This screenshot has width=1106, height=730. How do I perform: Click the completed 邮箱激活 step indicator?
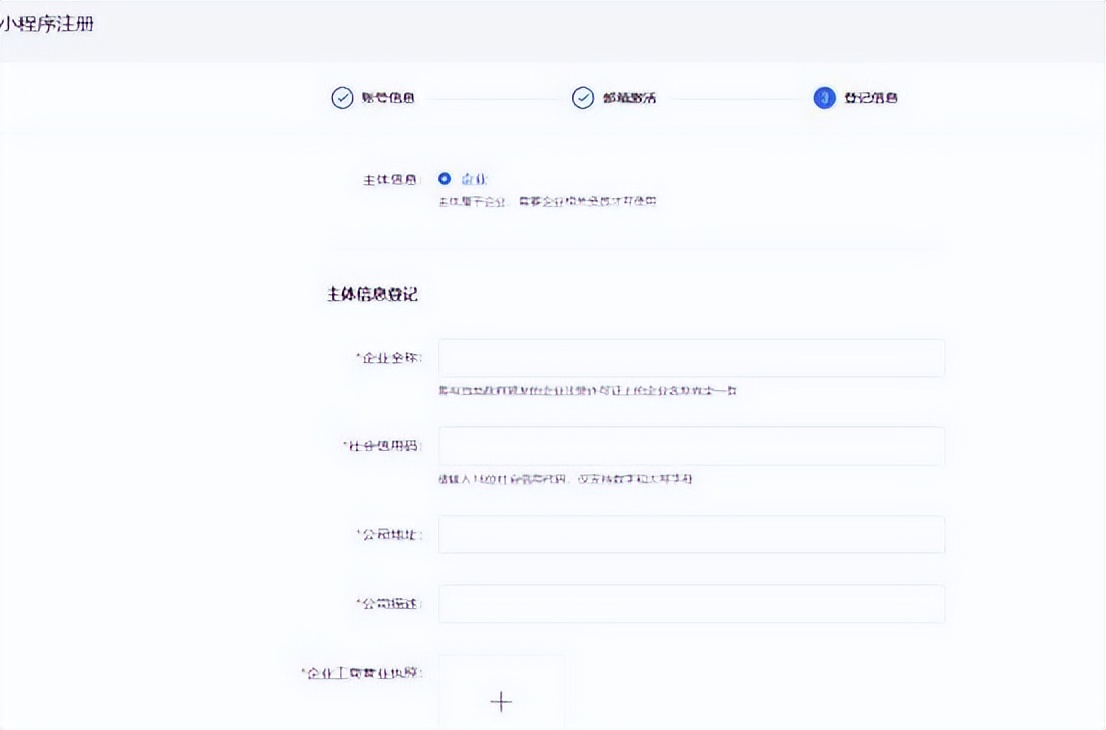click(x=583, y=97)
